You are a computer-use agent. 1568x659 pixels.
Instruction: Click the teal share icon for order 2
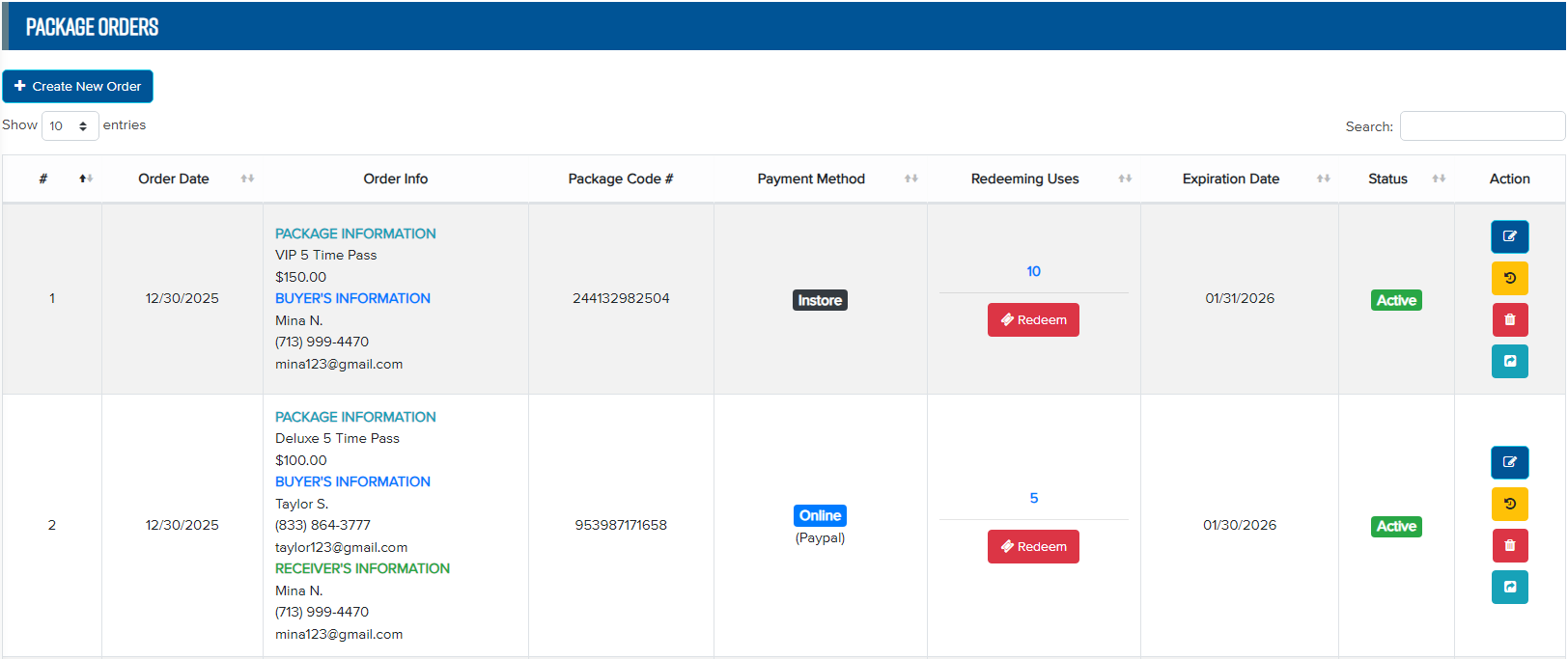1509,587
